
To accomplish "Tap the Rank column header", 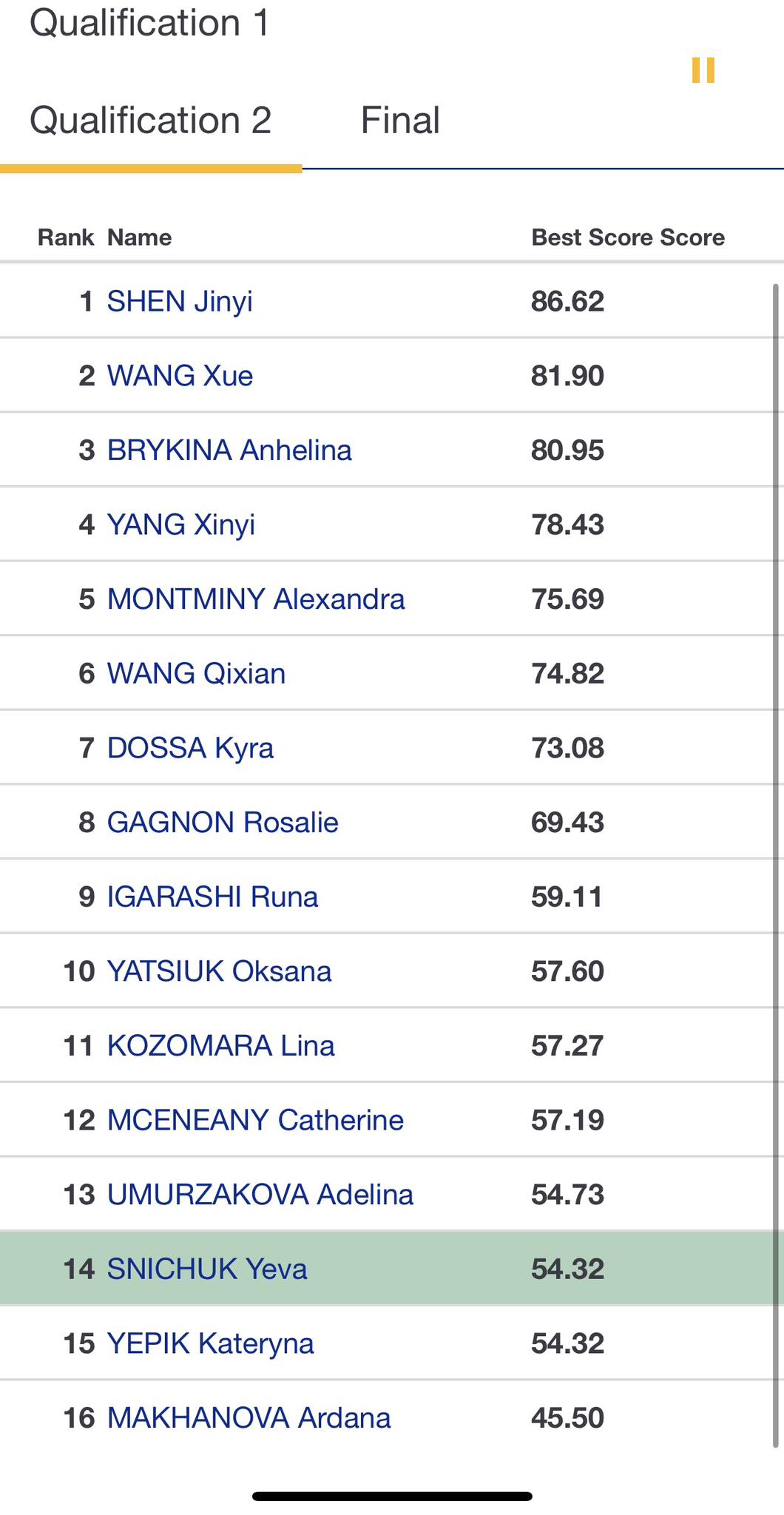I will tap(66, 237).
